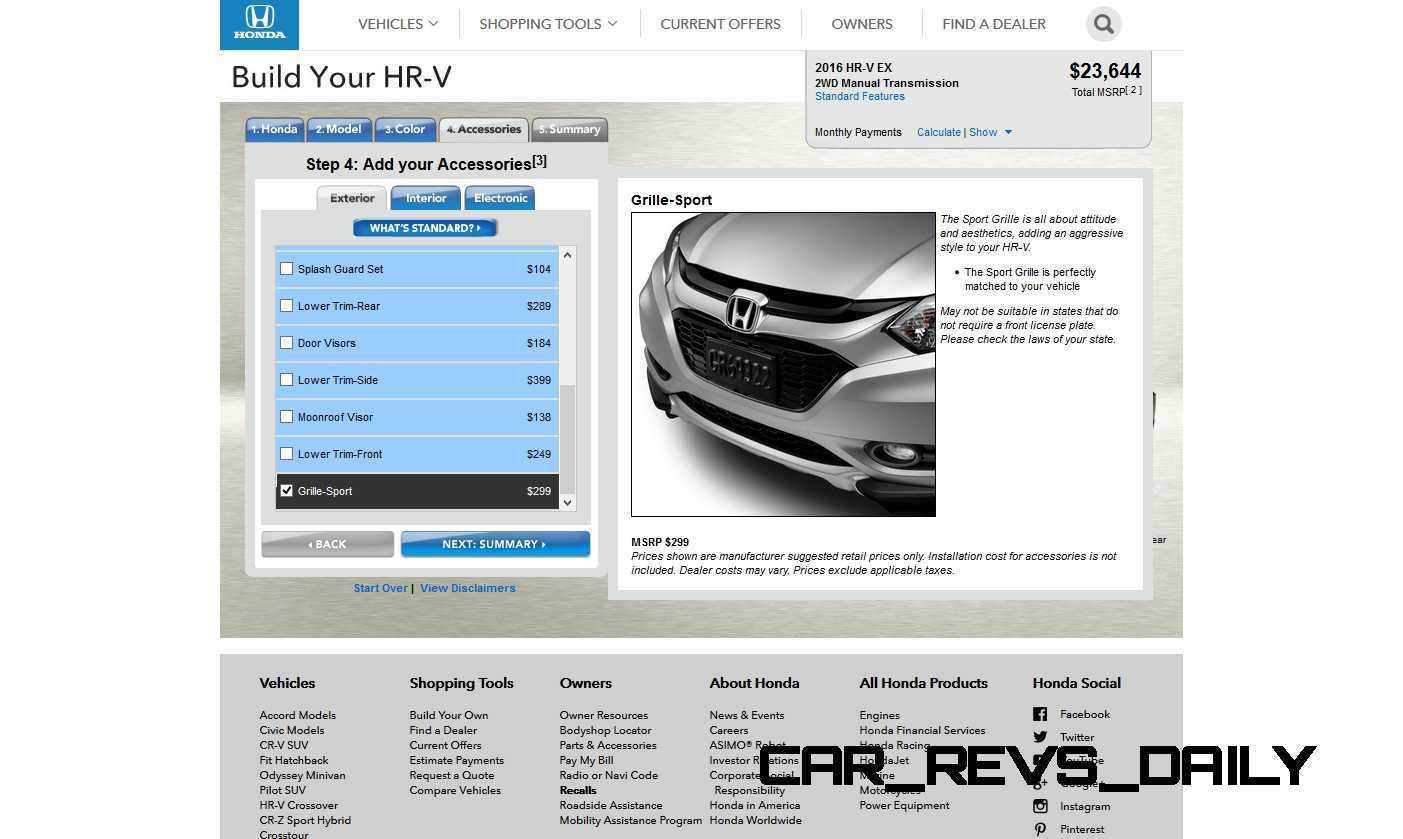Click the Back button
1403x839 pixels.
(x=327, y=544)
